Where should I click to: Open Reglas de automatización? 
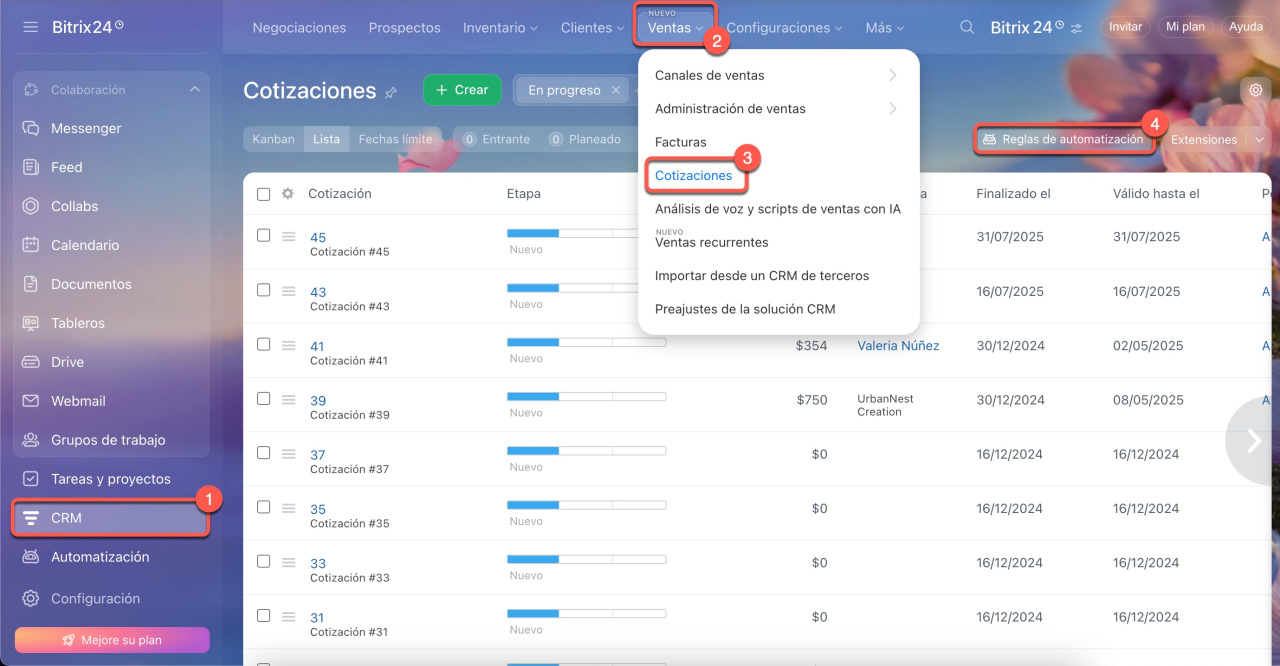tap(1063, 140)
